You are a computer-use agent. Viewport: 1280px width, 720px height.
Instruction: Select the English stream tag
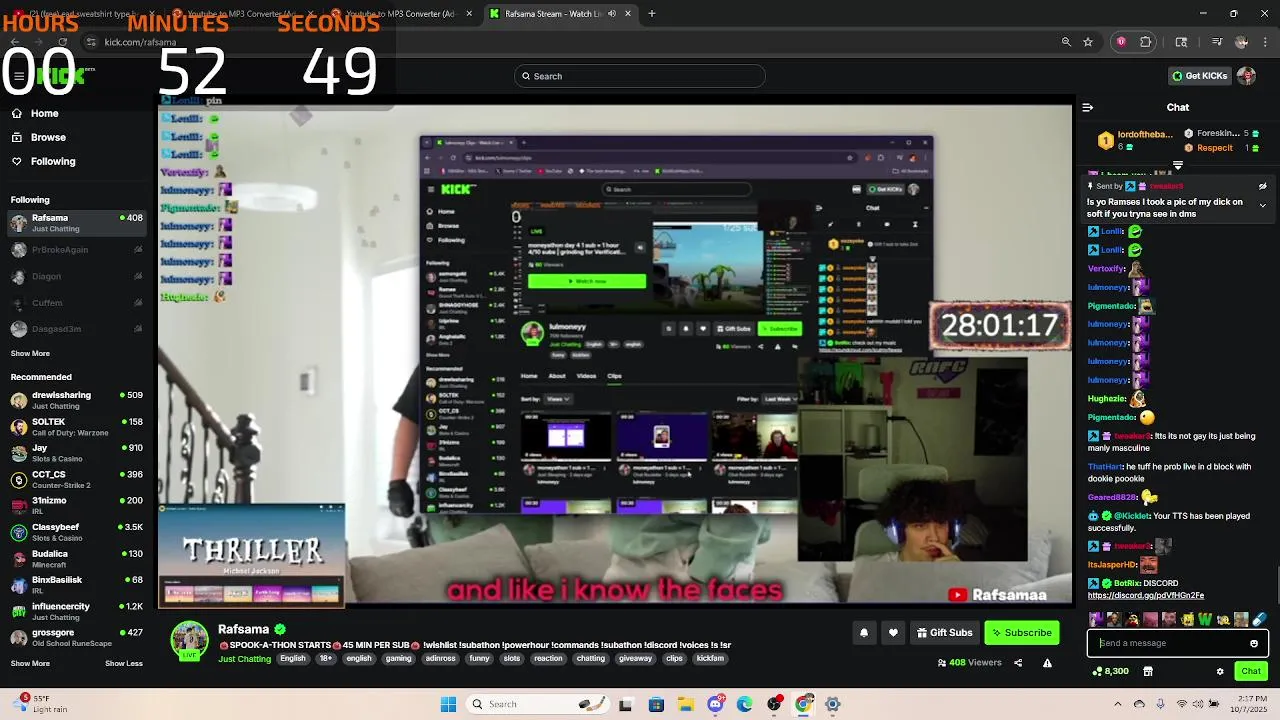coord(293,659)
